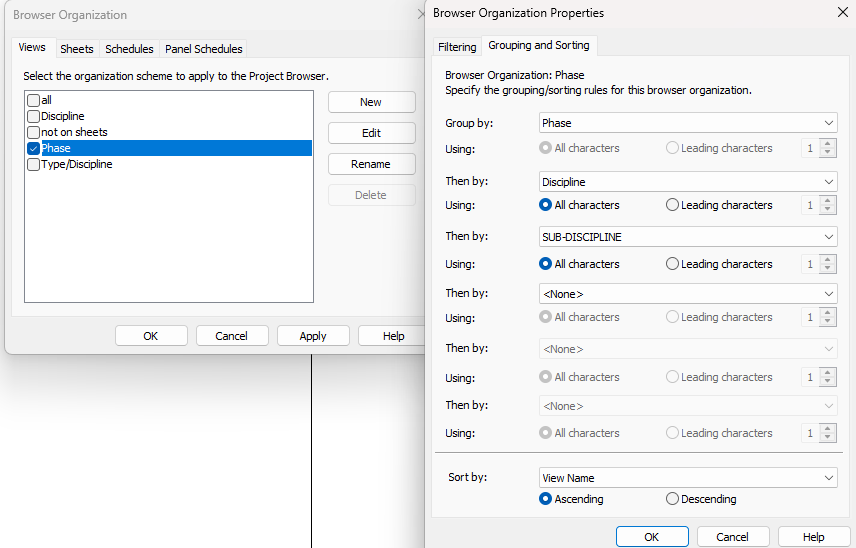Uncheck the Phase scheme checkbox
856x548 pixels.
(x=33, y=148)
